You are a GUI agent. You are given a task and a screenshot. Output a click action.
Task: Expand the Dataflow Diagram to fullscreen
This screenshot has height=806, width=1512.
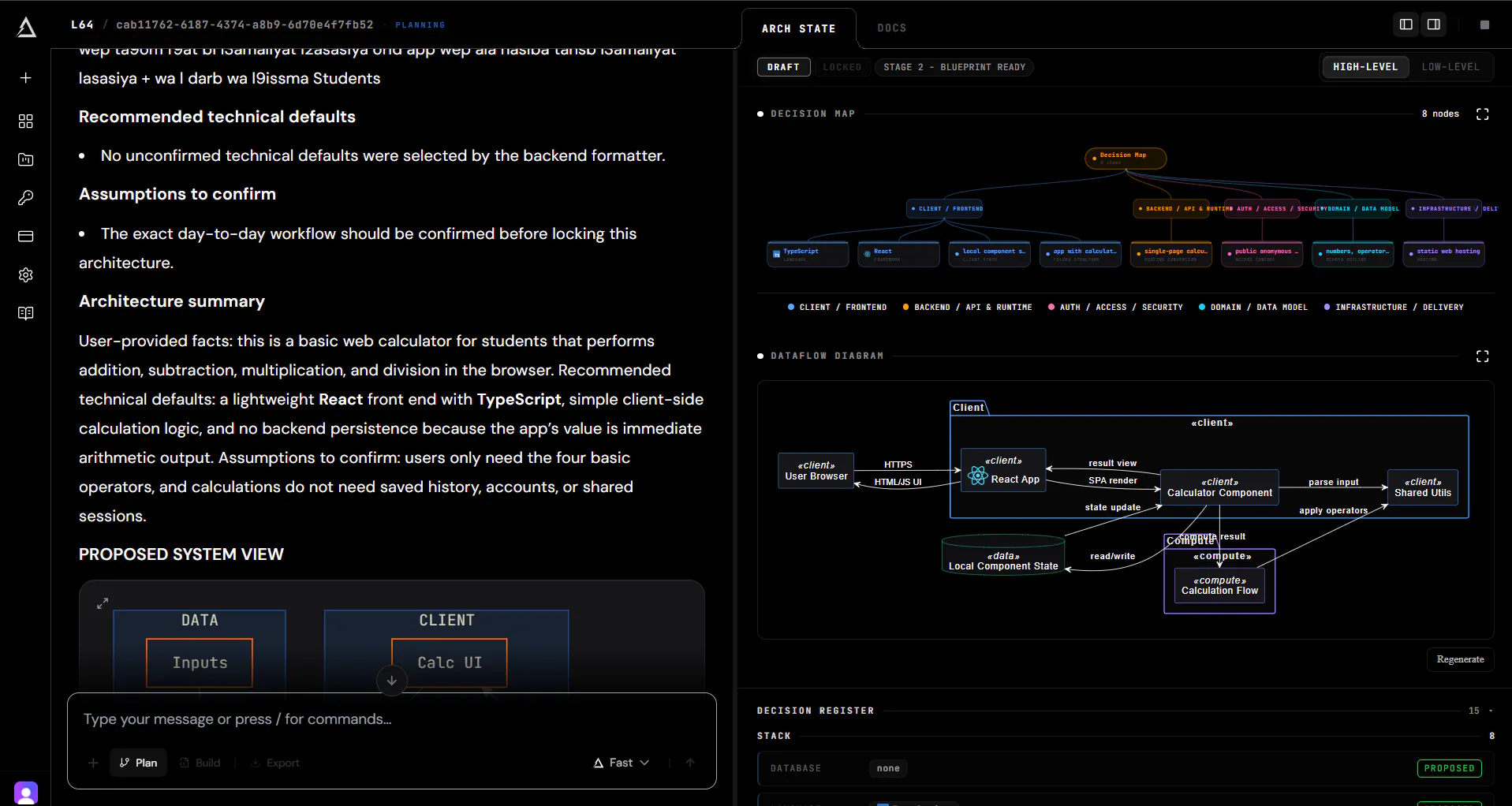click(1482, 356)
